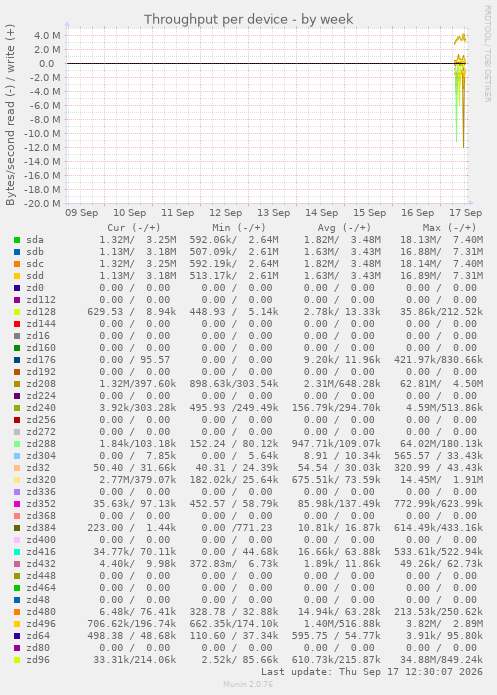Image resolution: width=497 pixels, height=695 pixels.
Task: Click zd432 min value '372.83m/ 6.73k'
Action: tap(234, 564)
